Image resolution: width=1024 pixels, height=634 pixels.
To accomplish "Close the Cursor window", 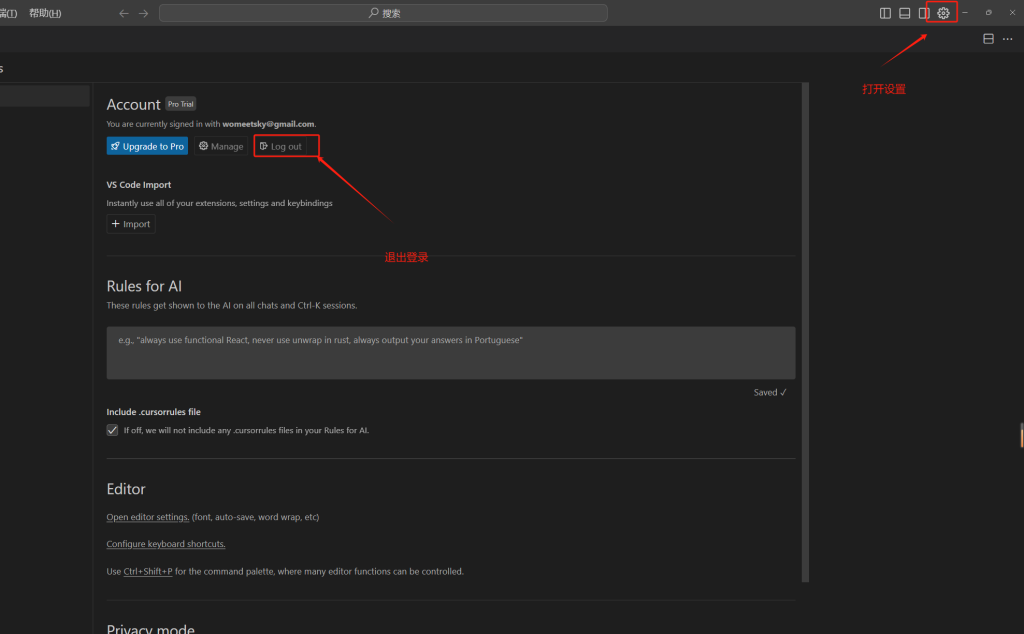I will 1012,13.
